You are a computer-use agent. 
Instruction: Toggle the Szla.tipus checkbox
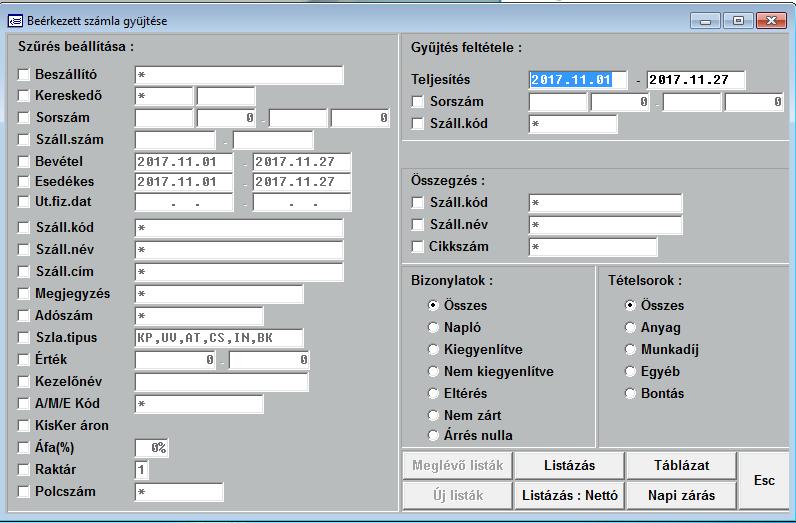24,337
